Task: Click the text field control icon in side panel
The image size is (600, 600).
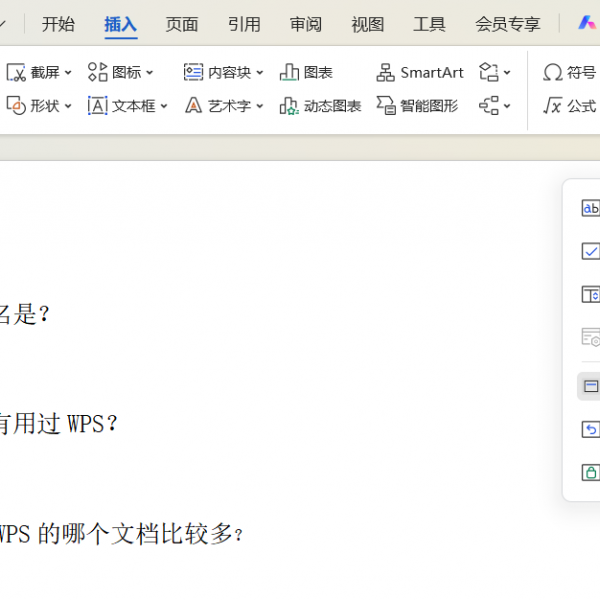Action: 590,208
